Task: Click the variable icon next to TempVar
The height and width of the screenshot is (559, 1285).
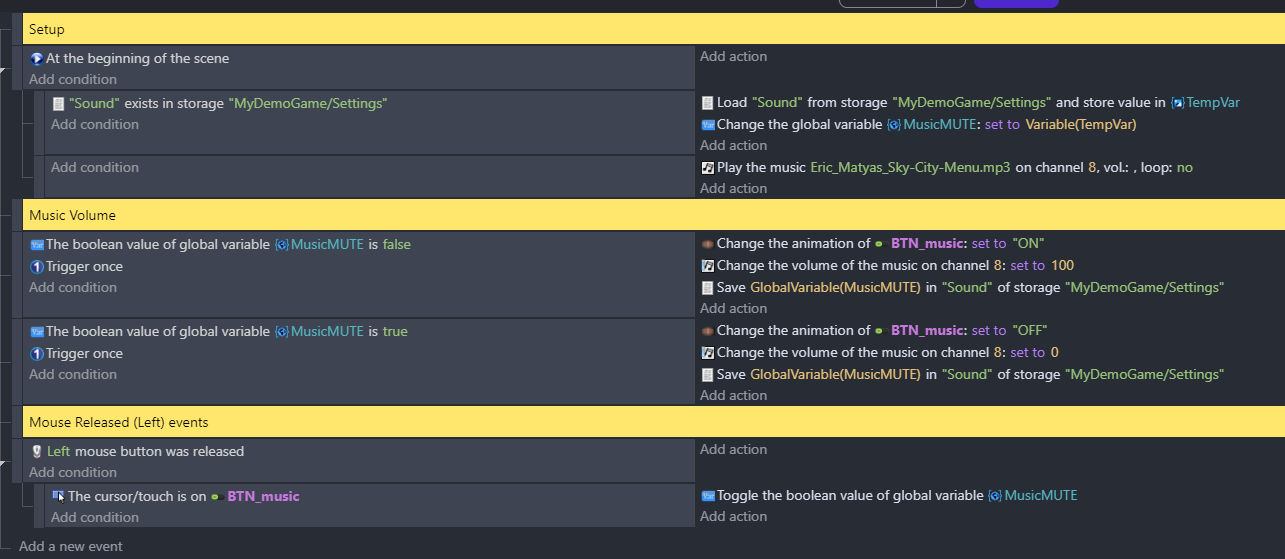Action: [x=1177, y=103]
